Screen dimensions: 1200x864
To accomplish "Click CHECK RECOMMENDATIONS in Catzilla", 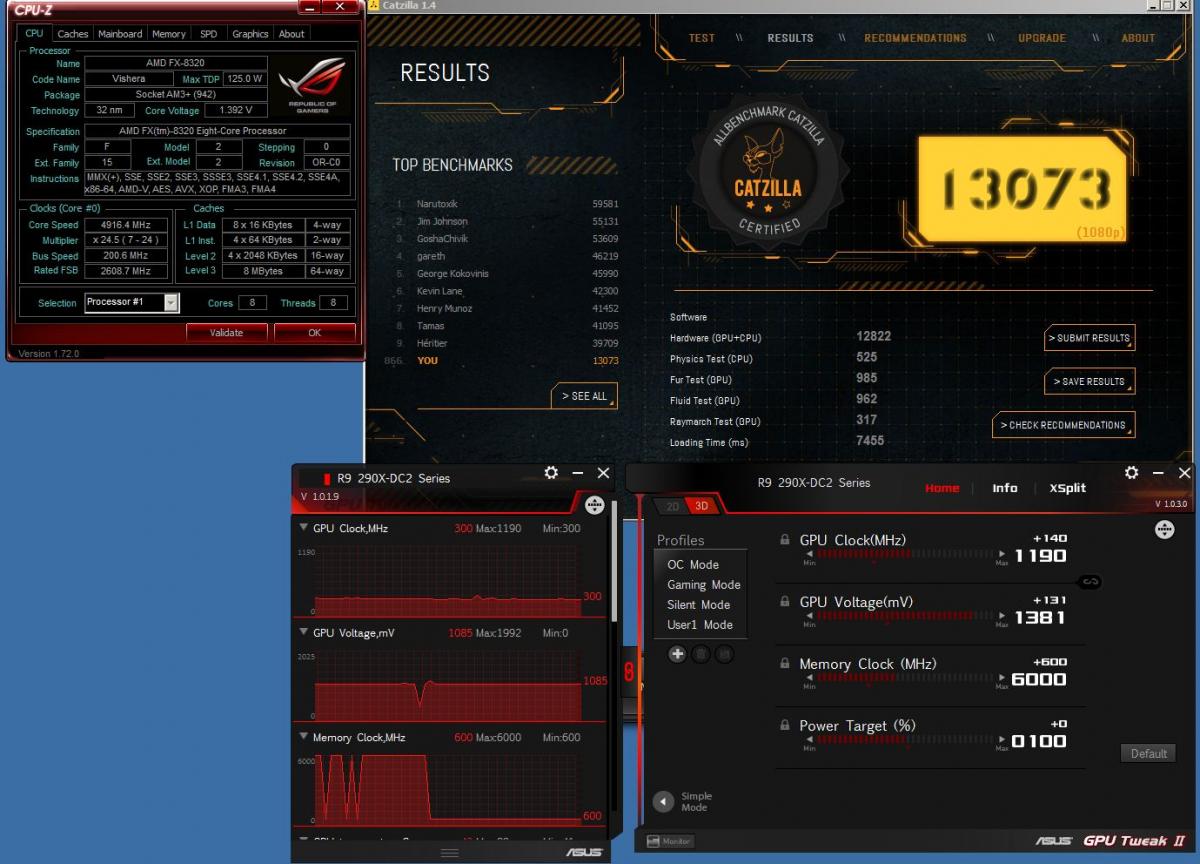I will [x=1063, y=425].
